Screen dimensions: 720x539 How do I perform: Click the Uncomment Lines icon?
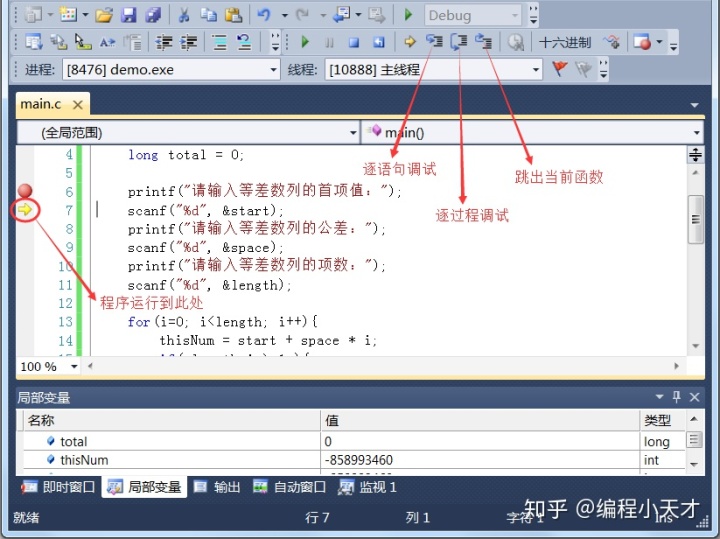(244, 42)
